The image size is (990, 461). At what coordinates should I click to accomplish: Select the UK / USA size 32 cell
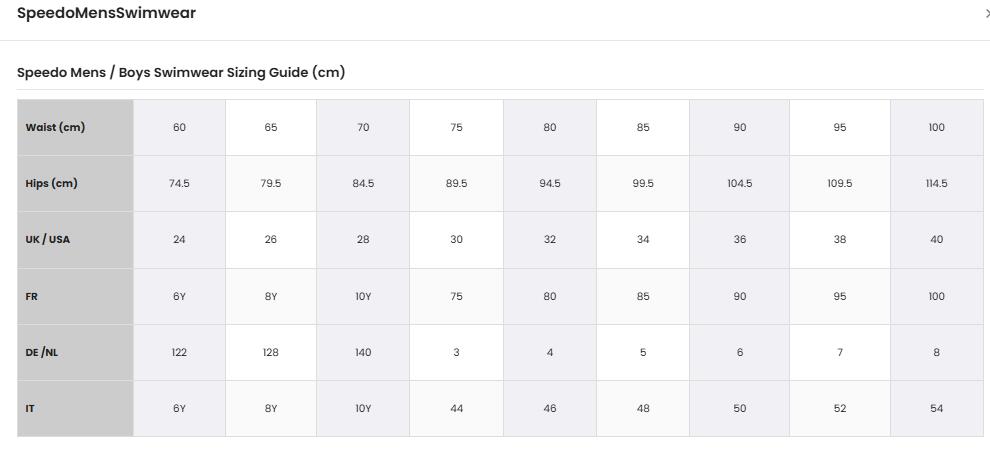[x=550, y=239]
